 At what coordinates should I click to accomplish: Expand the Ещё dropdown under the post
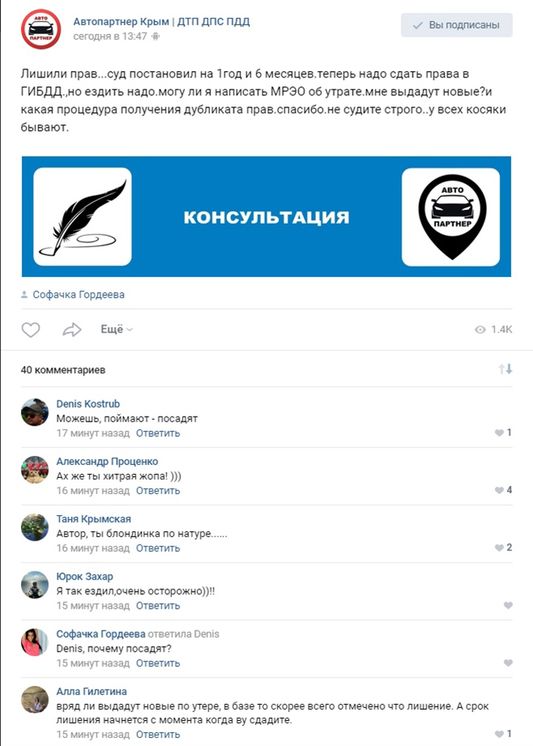point(116,329)
